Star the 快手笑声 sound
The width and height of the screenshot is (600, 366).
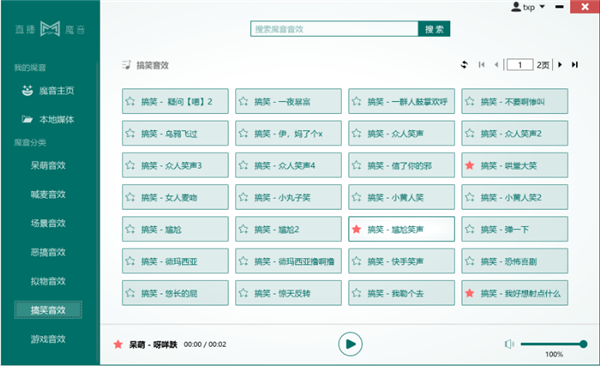point(357,261)
